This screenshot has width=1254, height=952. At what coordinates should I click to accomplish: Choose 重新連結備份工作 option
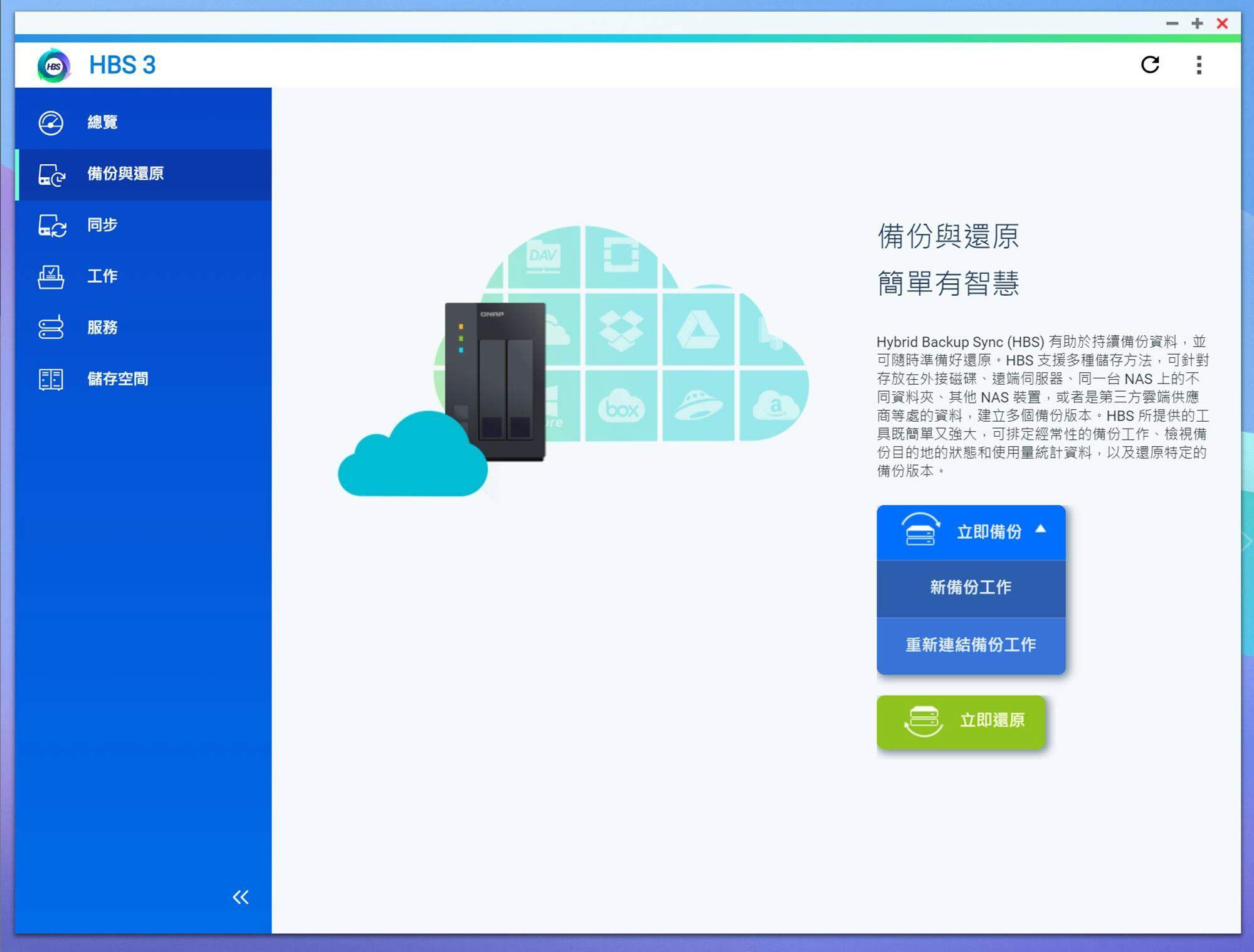click(971, 646)
